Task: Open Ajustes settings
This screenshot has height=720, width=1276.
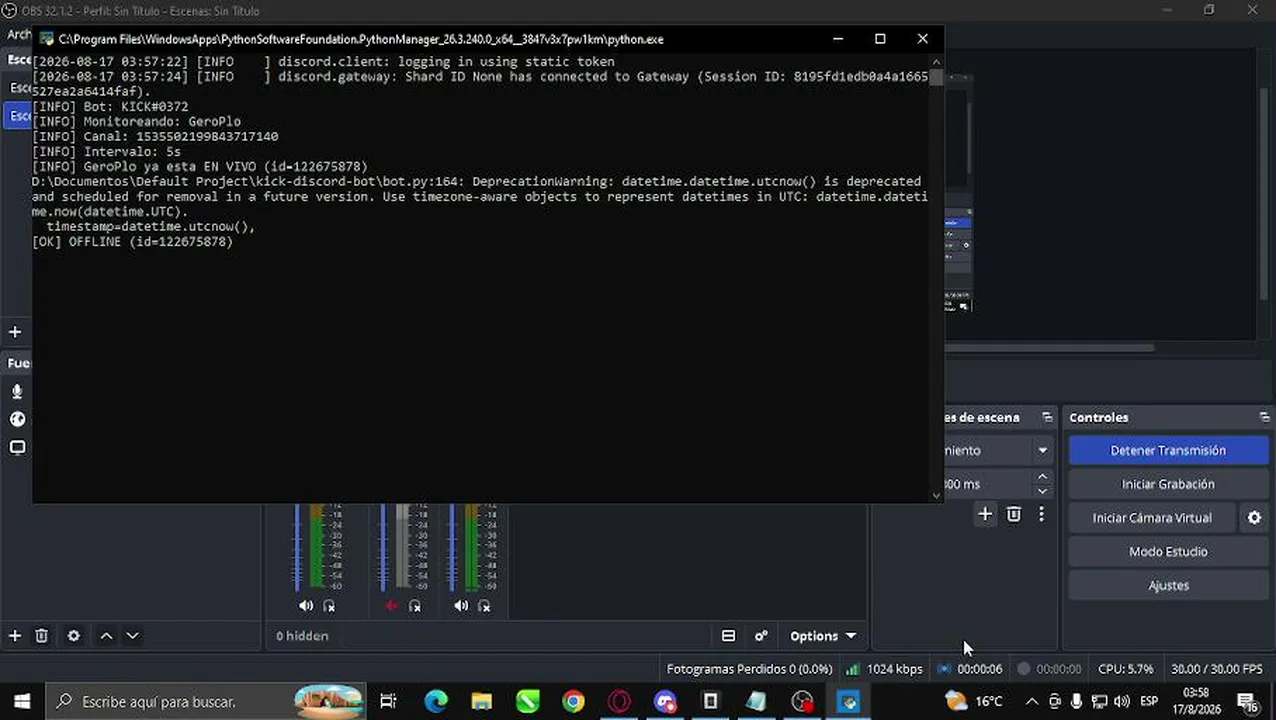Action: pyautogui.click(x=1168, y=586)
